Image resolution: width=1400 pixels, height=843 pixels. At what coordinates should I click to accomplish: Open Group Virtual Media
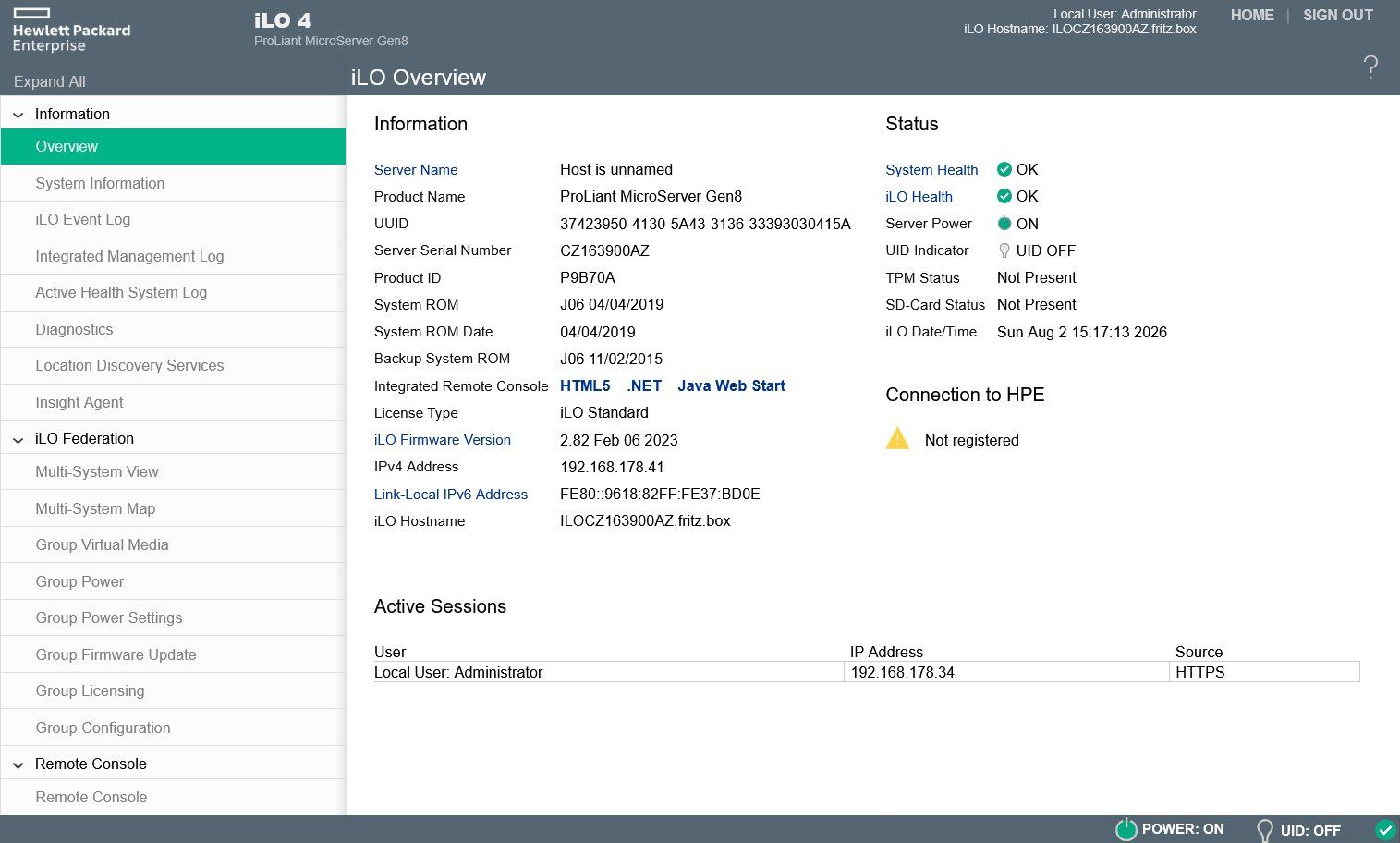click(x=173, y=544)
